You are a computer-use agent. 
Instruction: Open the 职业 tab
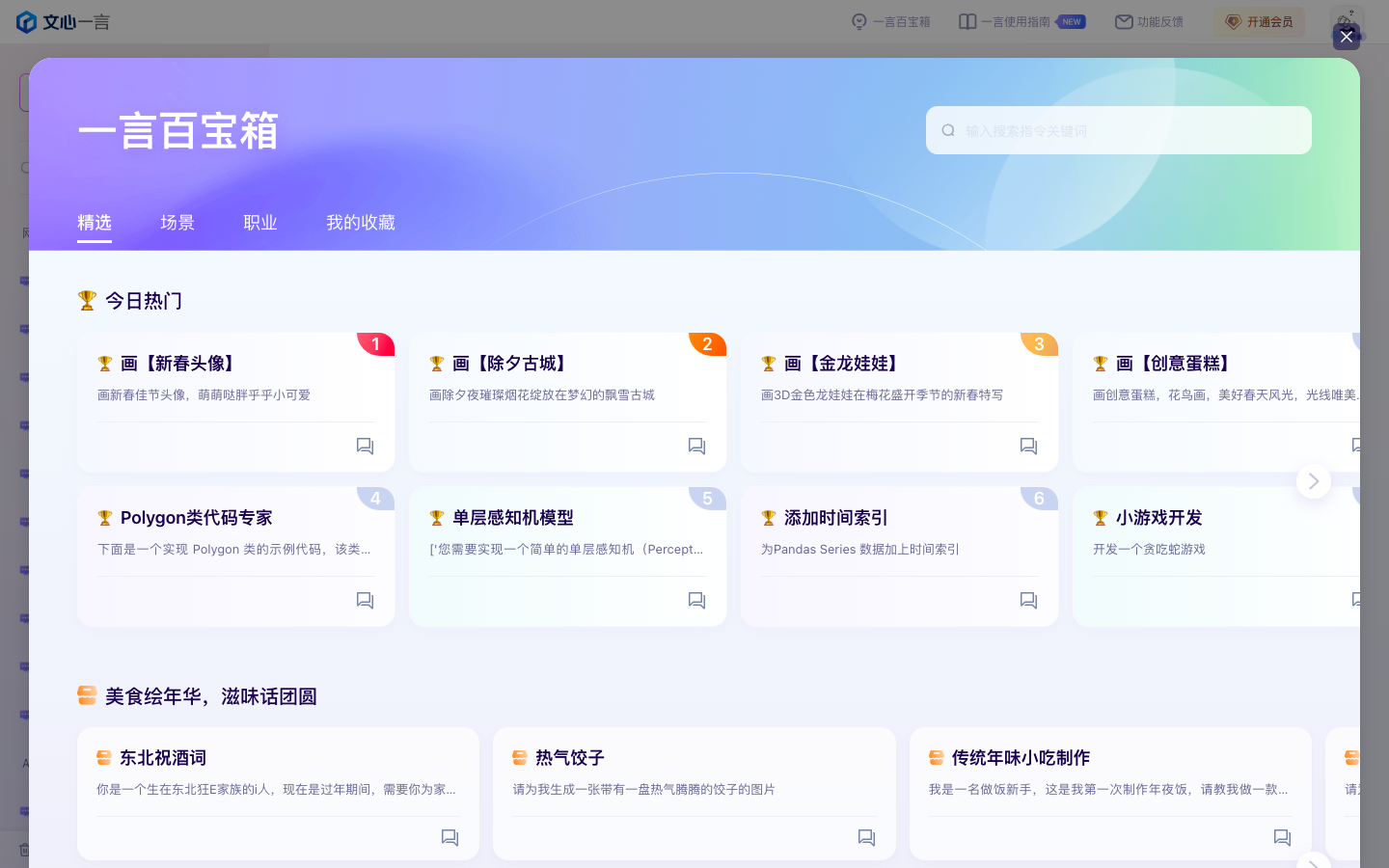coord(260,223)
